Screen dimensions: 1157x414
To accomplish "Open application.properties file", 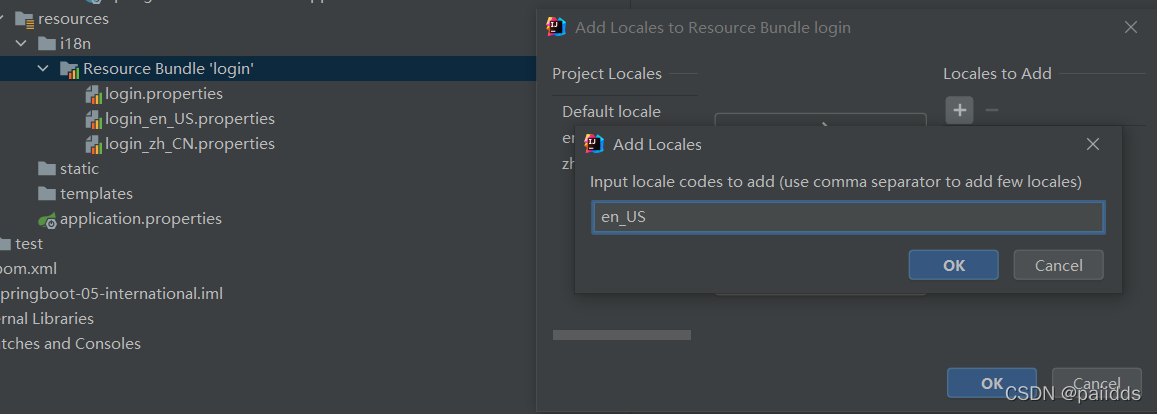I will pyautogui.click(x=141, y=219).
